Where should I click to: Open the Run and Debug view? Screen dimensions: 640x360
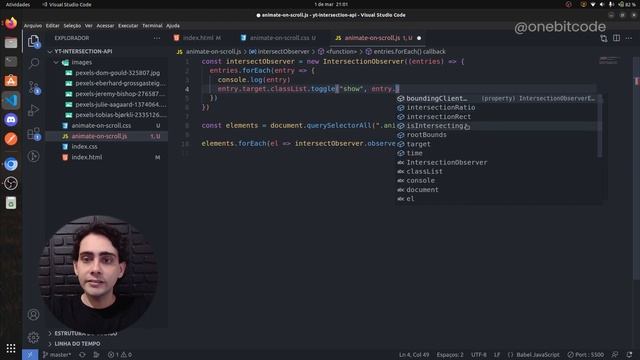[33, 110]
